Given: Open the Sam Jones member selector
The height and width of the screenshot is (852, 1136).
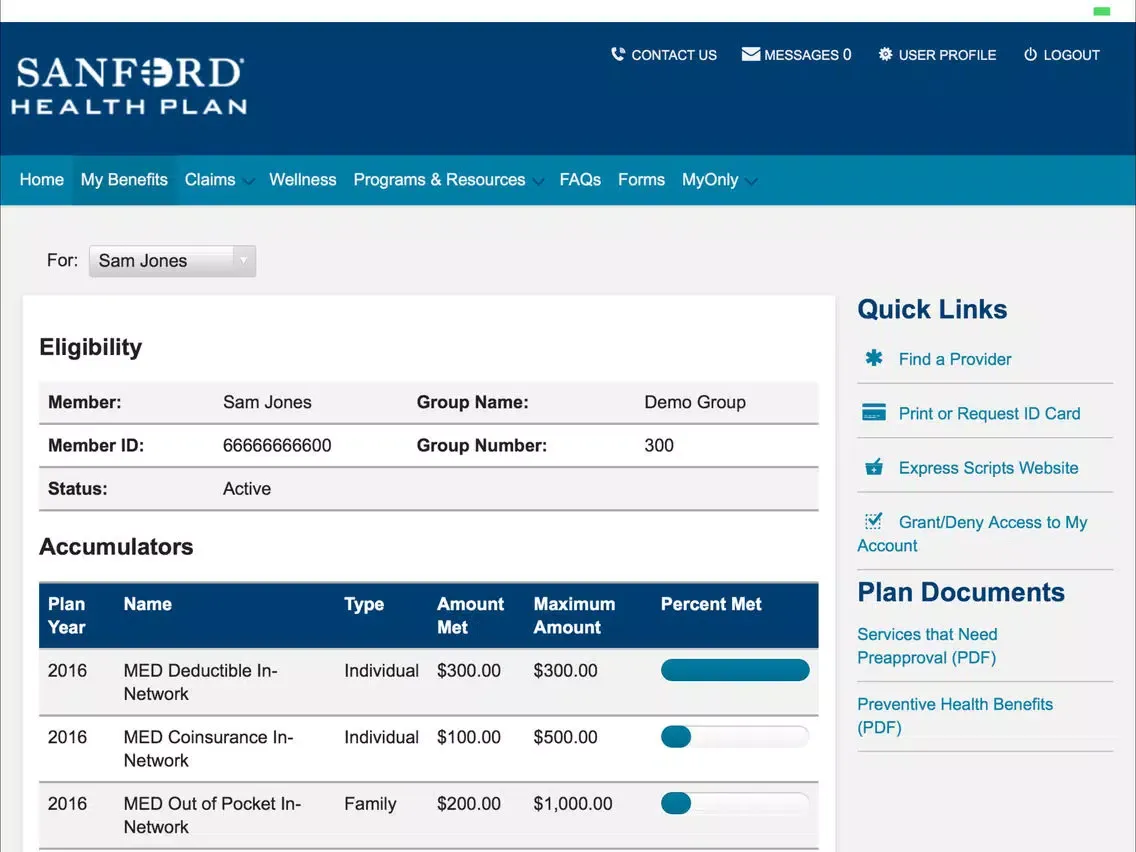Looking at the screenshot, I should tap(172, 261).
